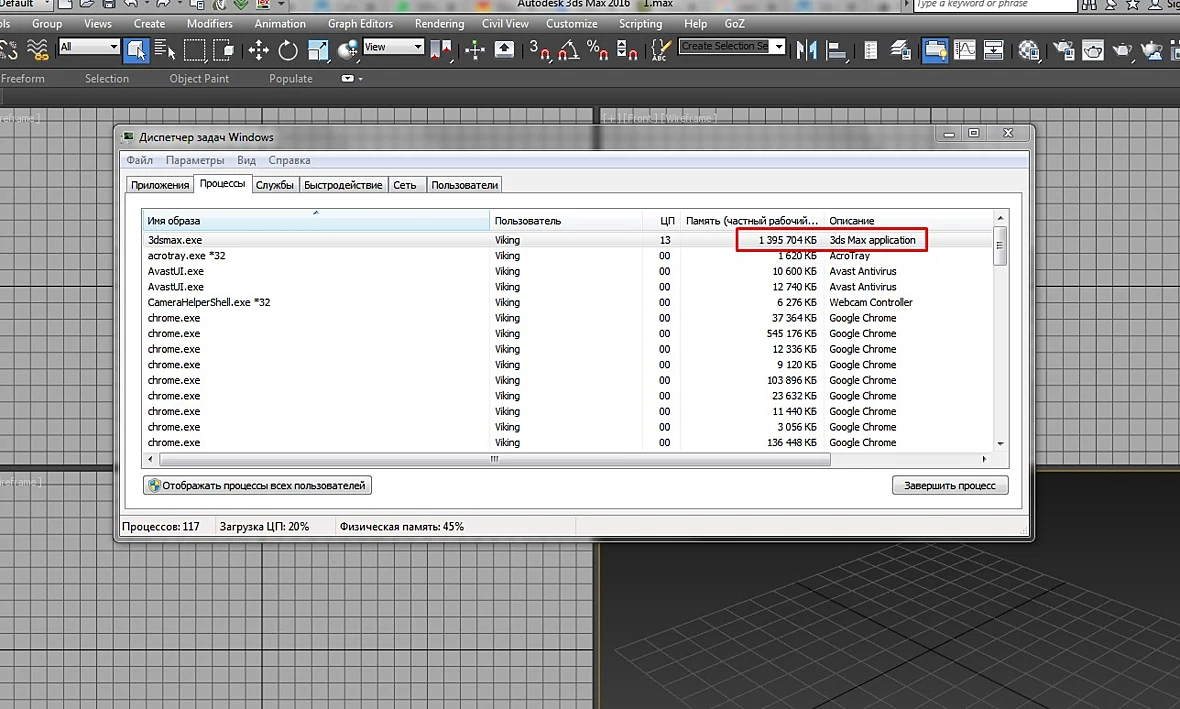Toggle Window/Crossing selection mode
Screen dimensions: 1180x709
[x=224, y=50]
